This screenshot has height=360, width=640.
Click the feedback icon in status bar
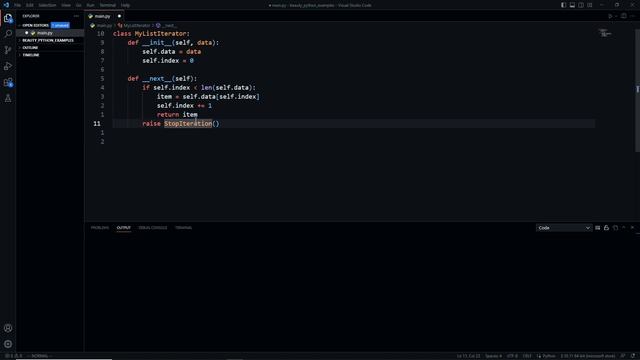pos(623,356)
